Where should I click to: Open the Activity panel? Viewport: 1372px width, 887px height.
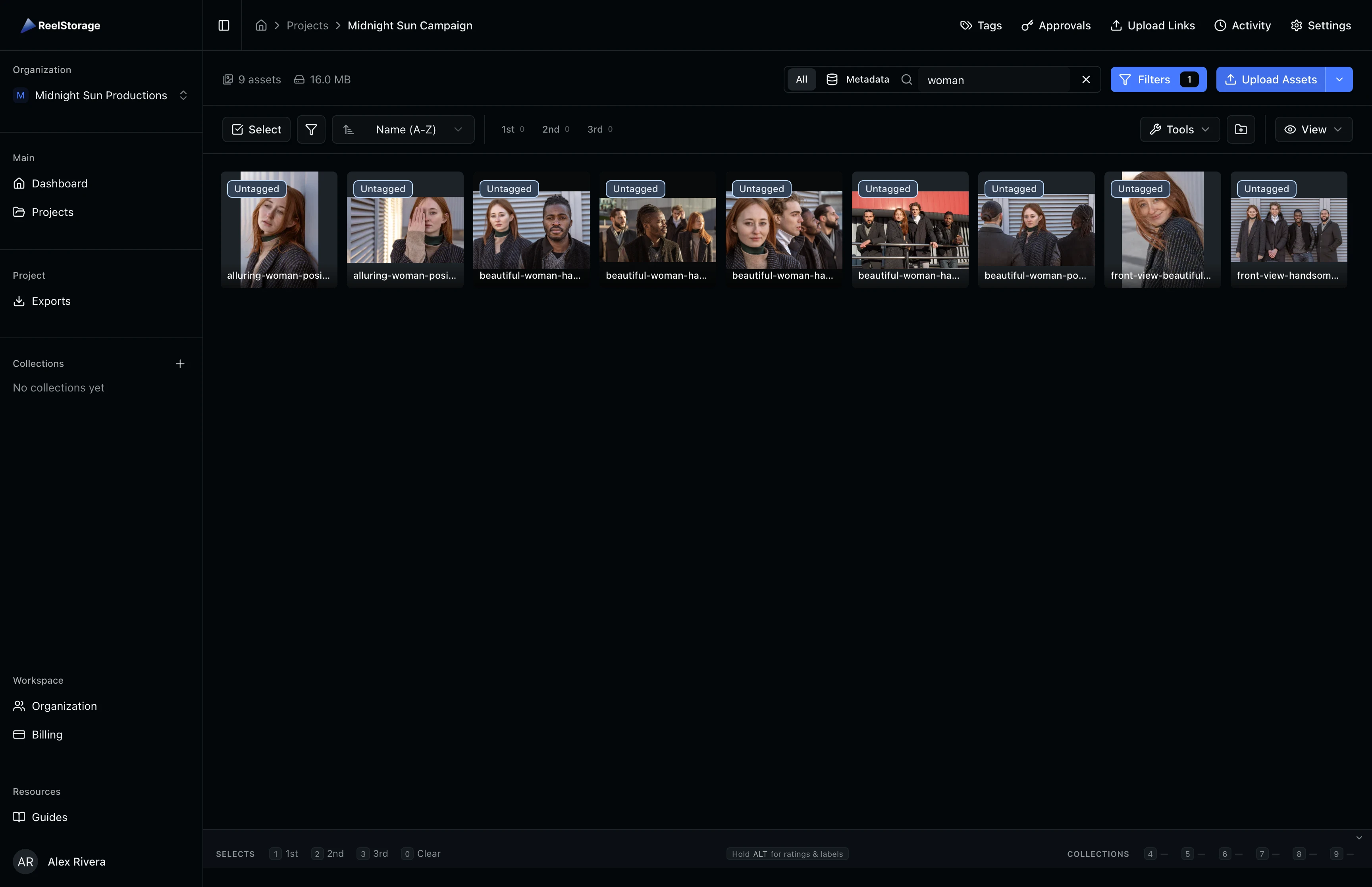coord(1243,25)
